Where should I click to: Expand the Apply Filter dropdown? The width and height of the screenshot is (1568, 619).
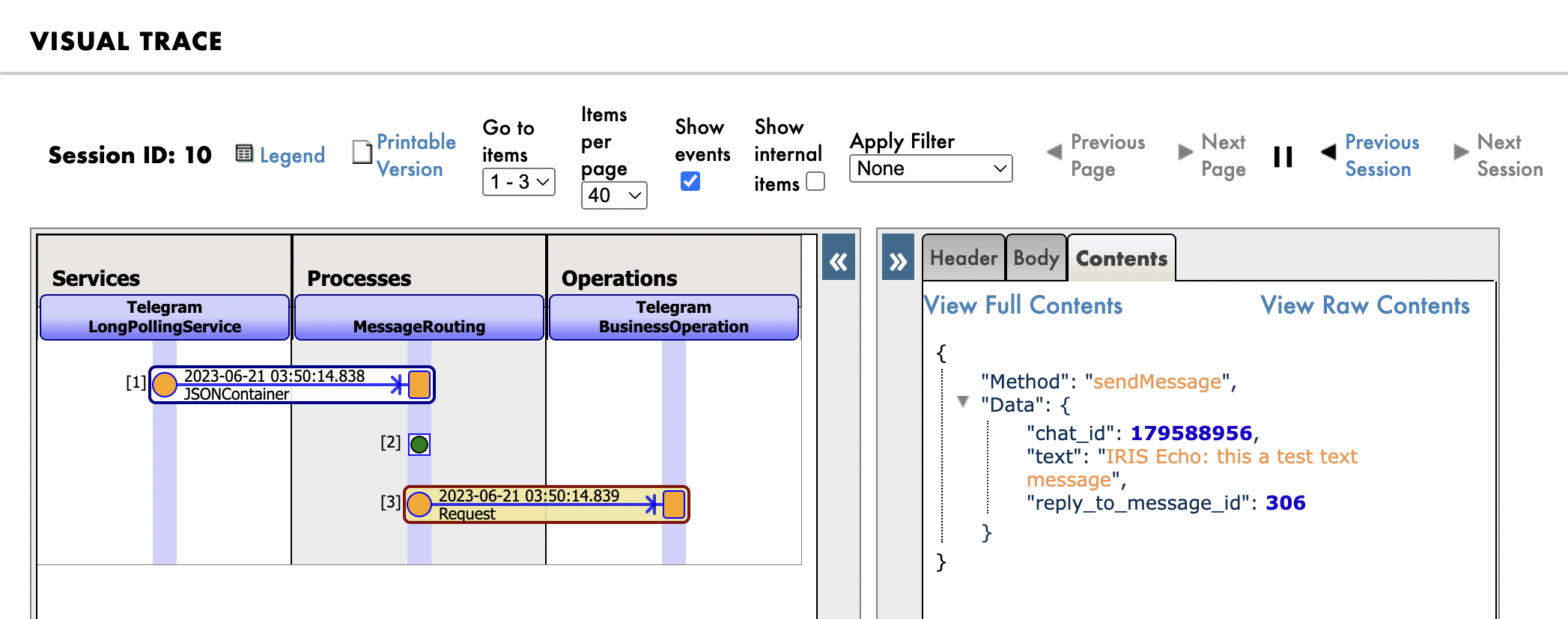(930, 168)
